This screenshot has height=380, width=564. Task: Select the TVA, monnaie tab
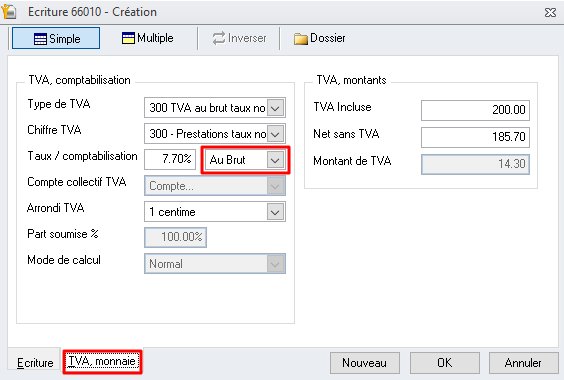[x=102, y=361]
